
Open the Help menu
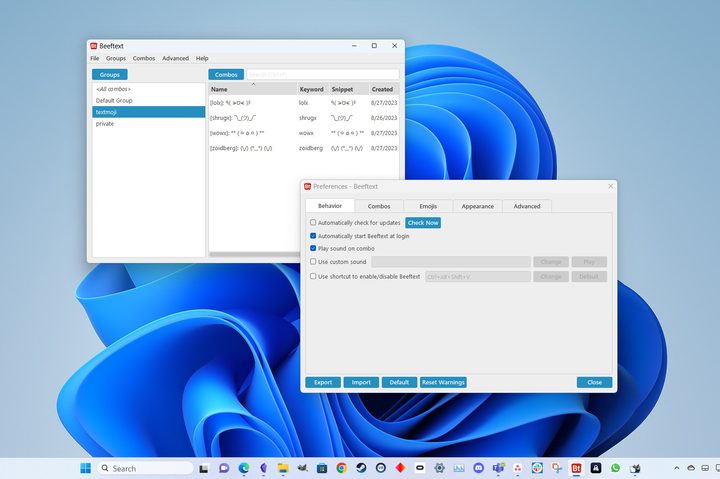click(202, 58)
